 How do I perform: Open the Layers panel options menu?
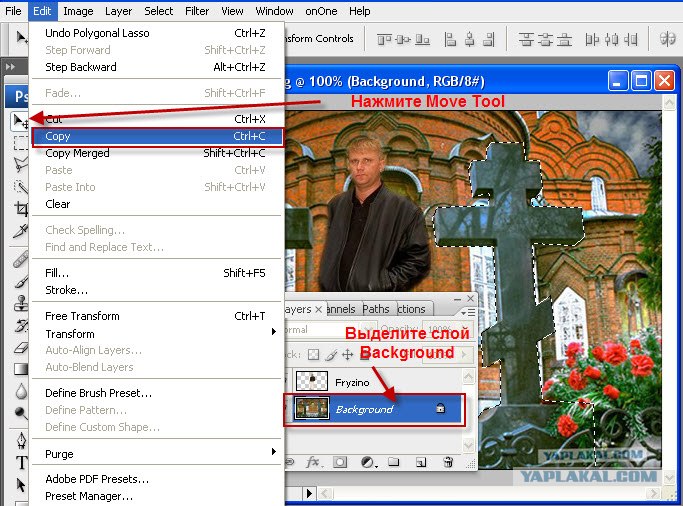click(x=468, y=312)
